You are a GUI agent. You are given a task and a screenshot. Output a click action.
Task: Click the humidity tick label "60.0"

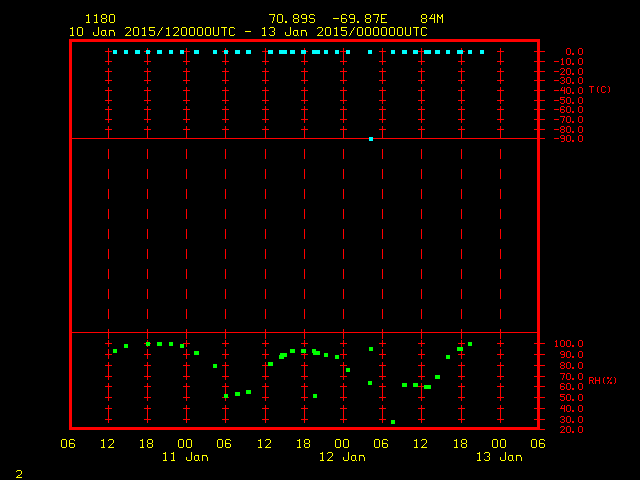571,387
